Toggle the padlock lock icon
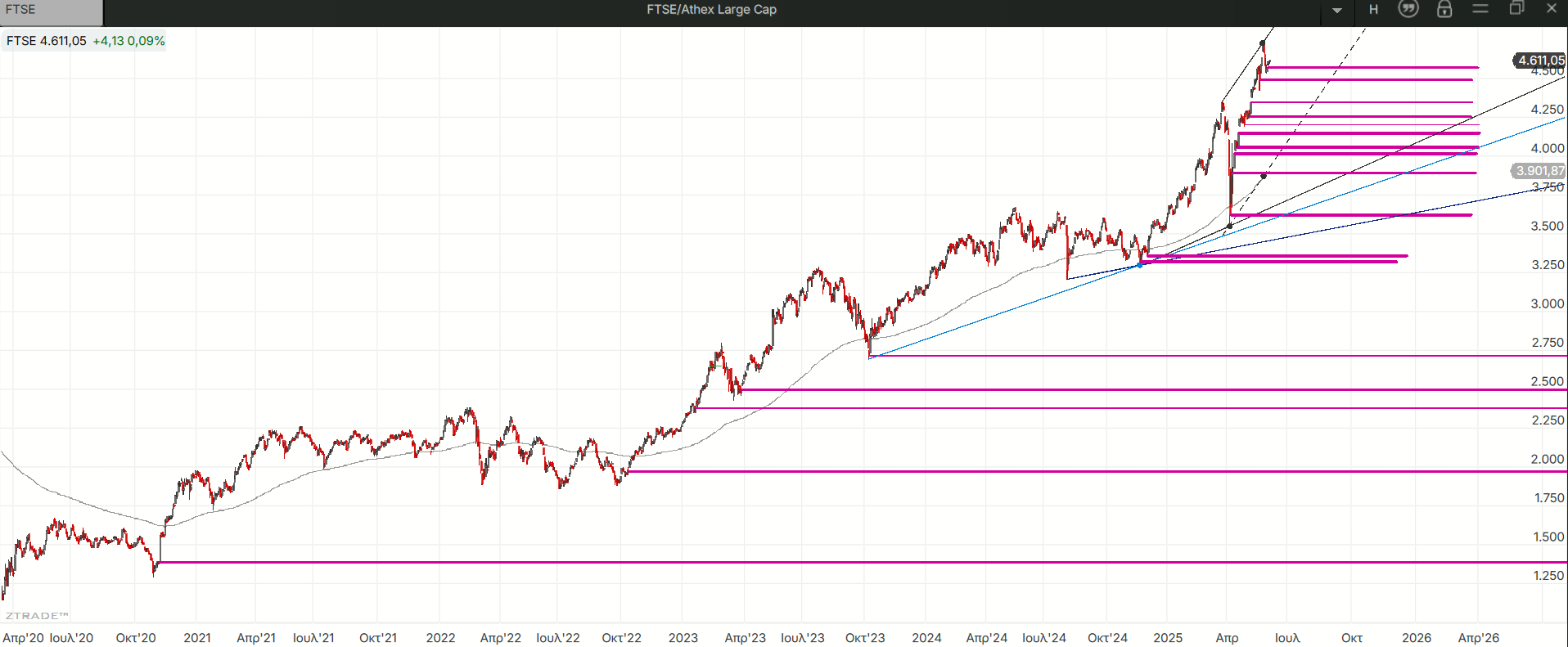Viewport: 1568px width, 647px height. click(x=1444, y=9)
